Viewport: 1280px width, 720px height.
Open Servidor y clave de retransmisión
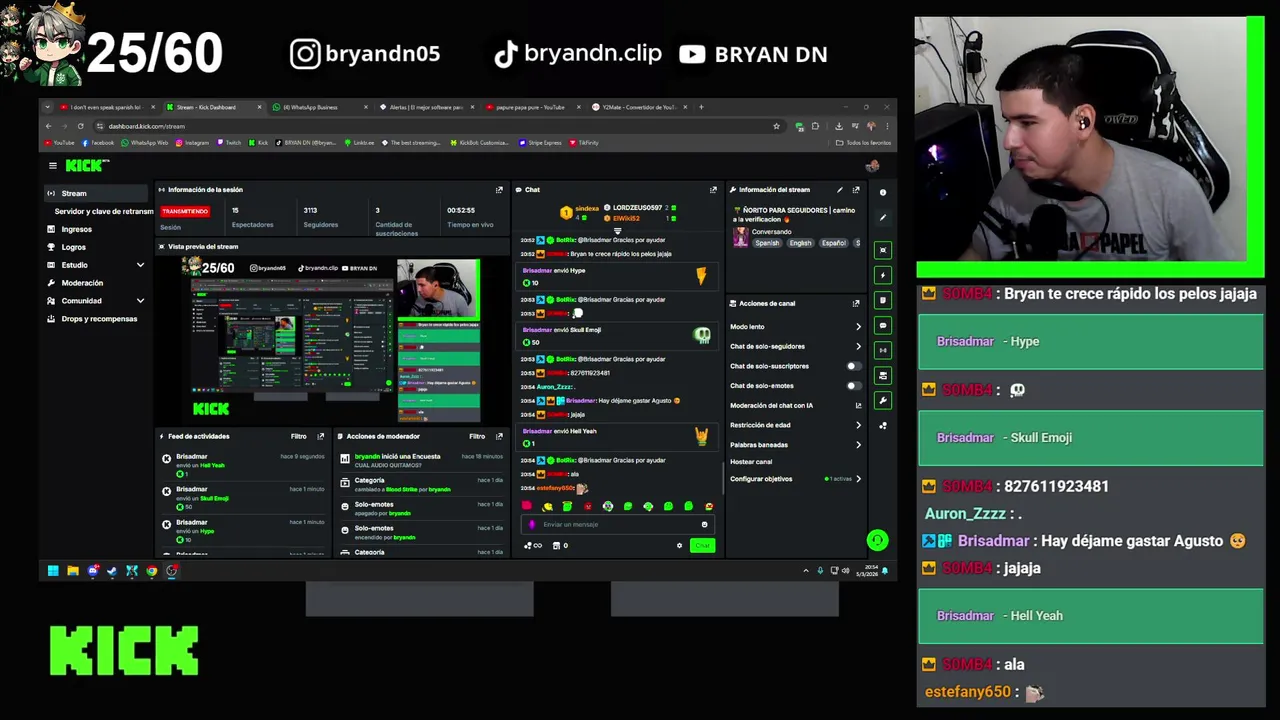pyautogui.click(x=103, y=211)
